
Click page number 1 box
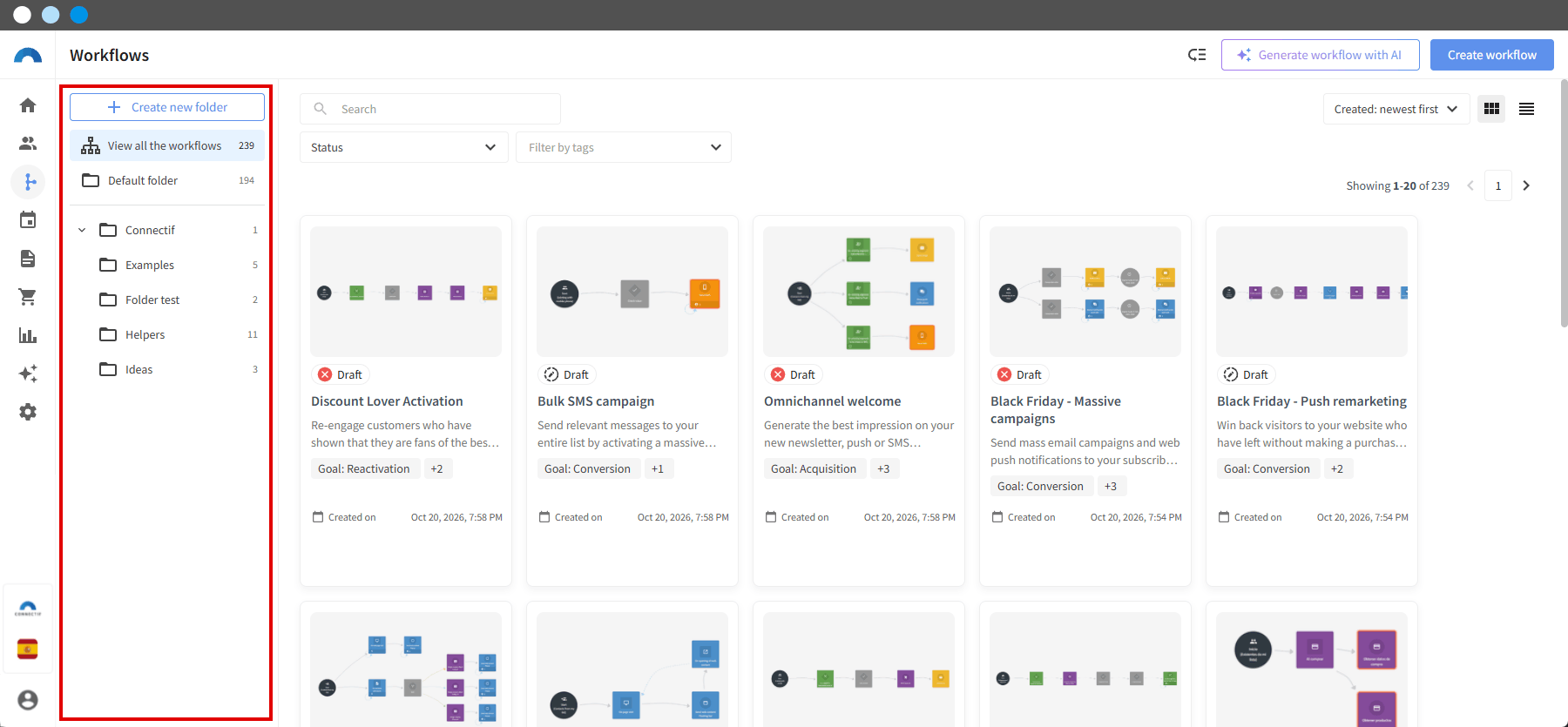pos(1498,185)
